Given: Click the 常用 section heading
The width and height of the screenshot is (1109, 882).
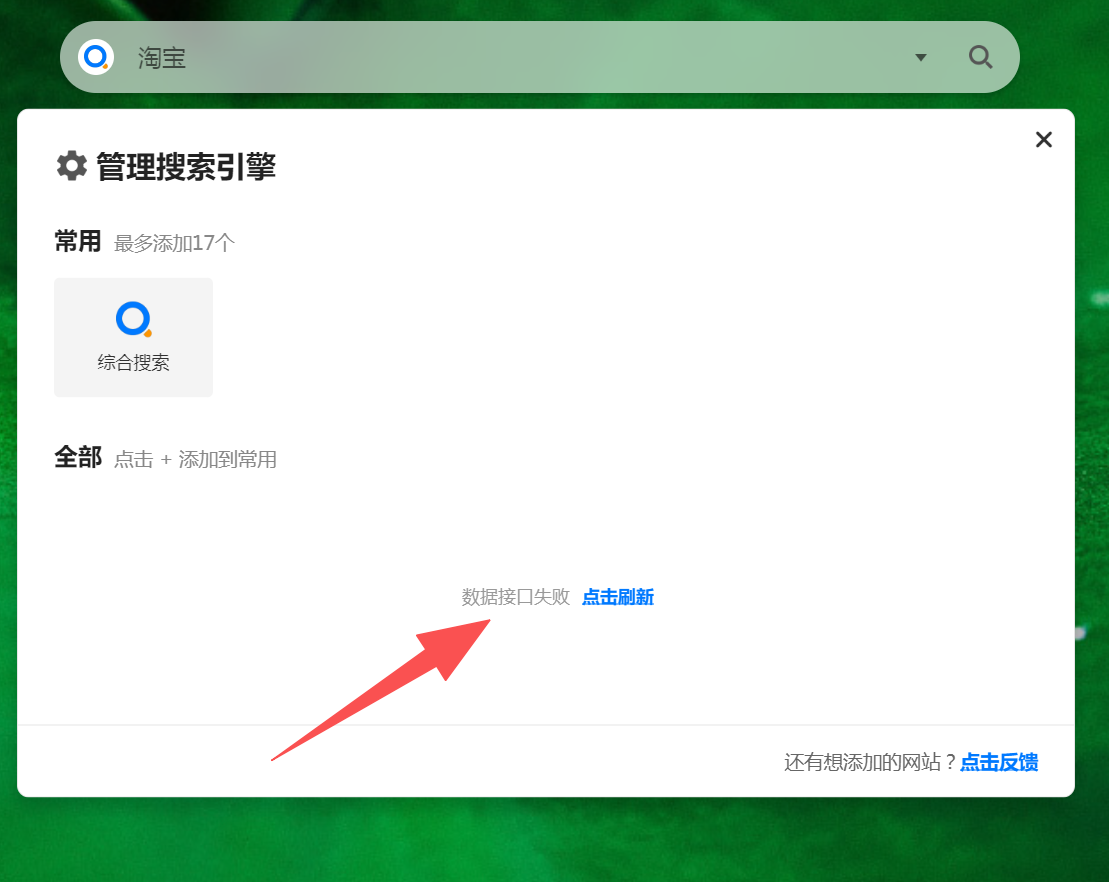Looking at the screenshot, I should pyautogui.click(x=78, y=242).
